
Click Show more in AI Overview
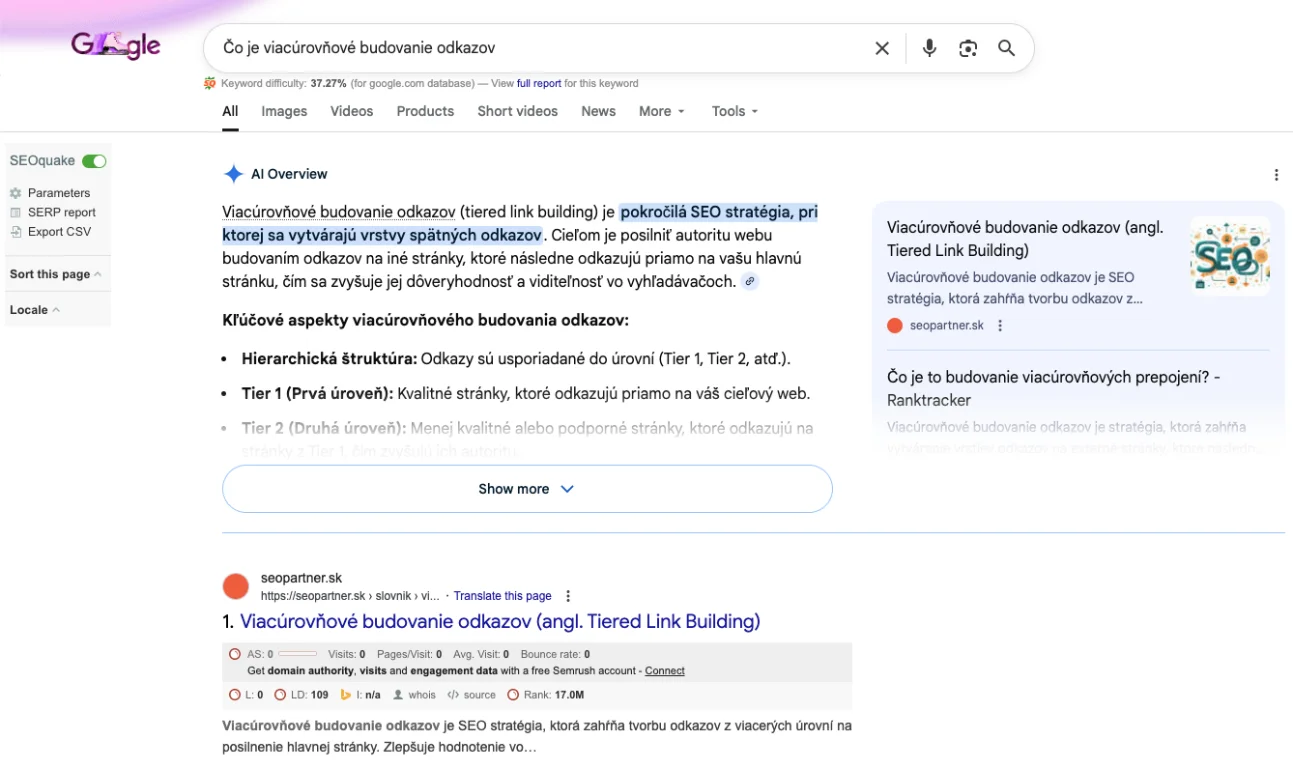tap(526, 489)
